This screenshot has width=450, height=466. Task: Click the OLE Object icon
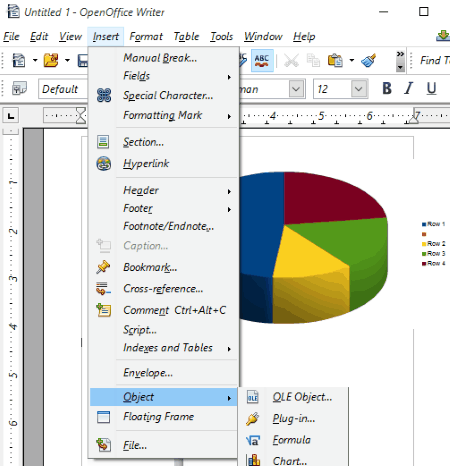252,397
